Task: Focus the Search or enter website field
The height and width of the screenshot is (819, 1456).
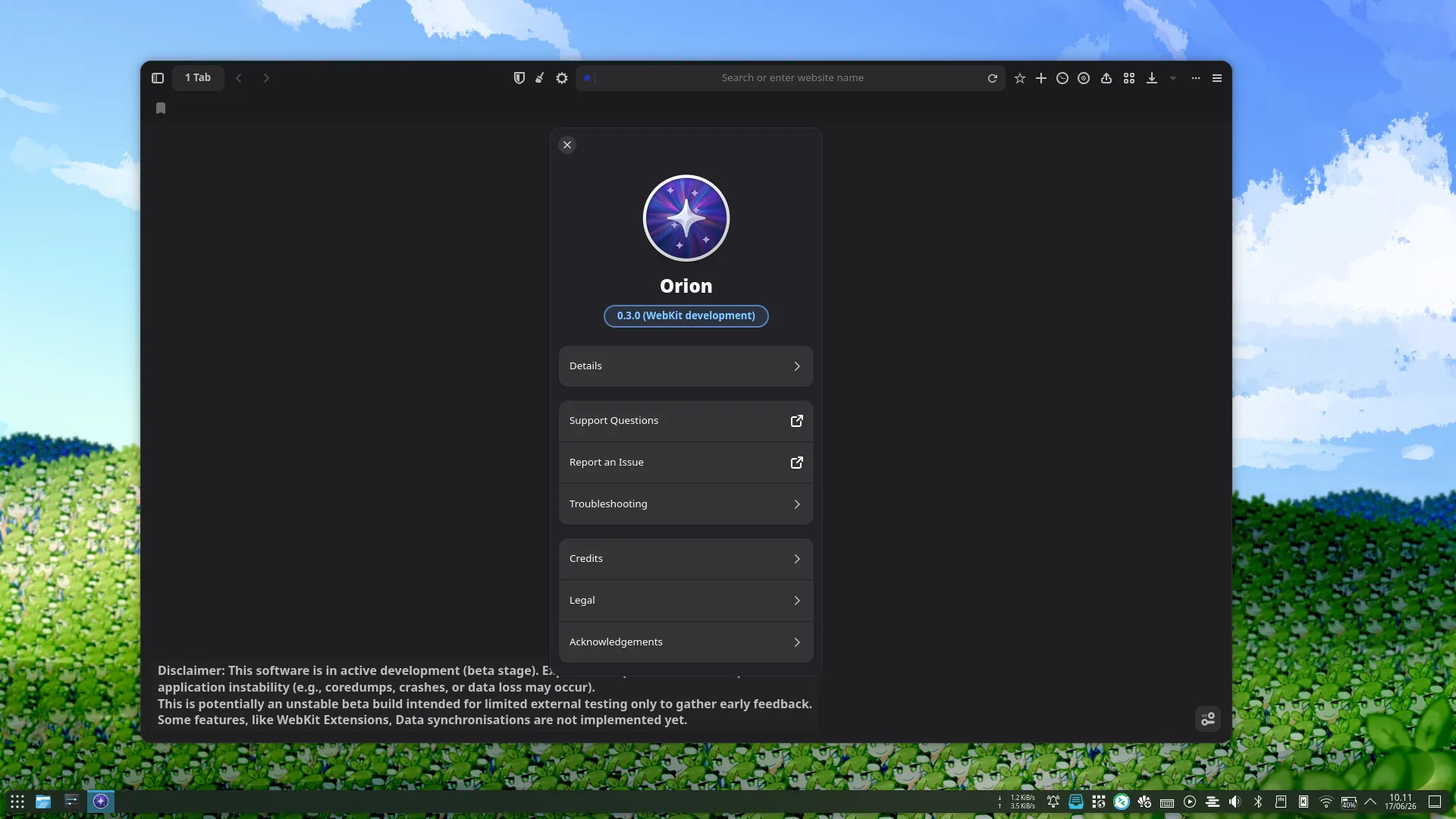Action: pyautogui.click(x=792, y=78)
